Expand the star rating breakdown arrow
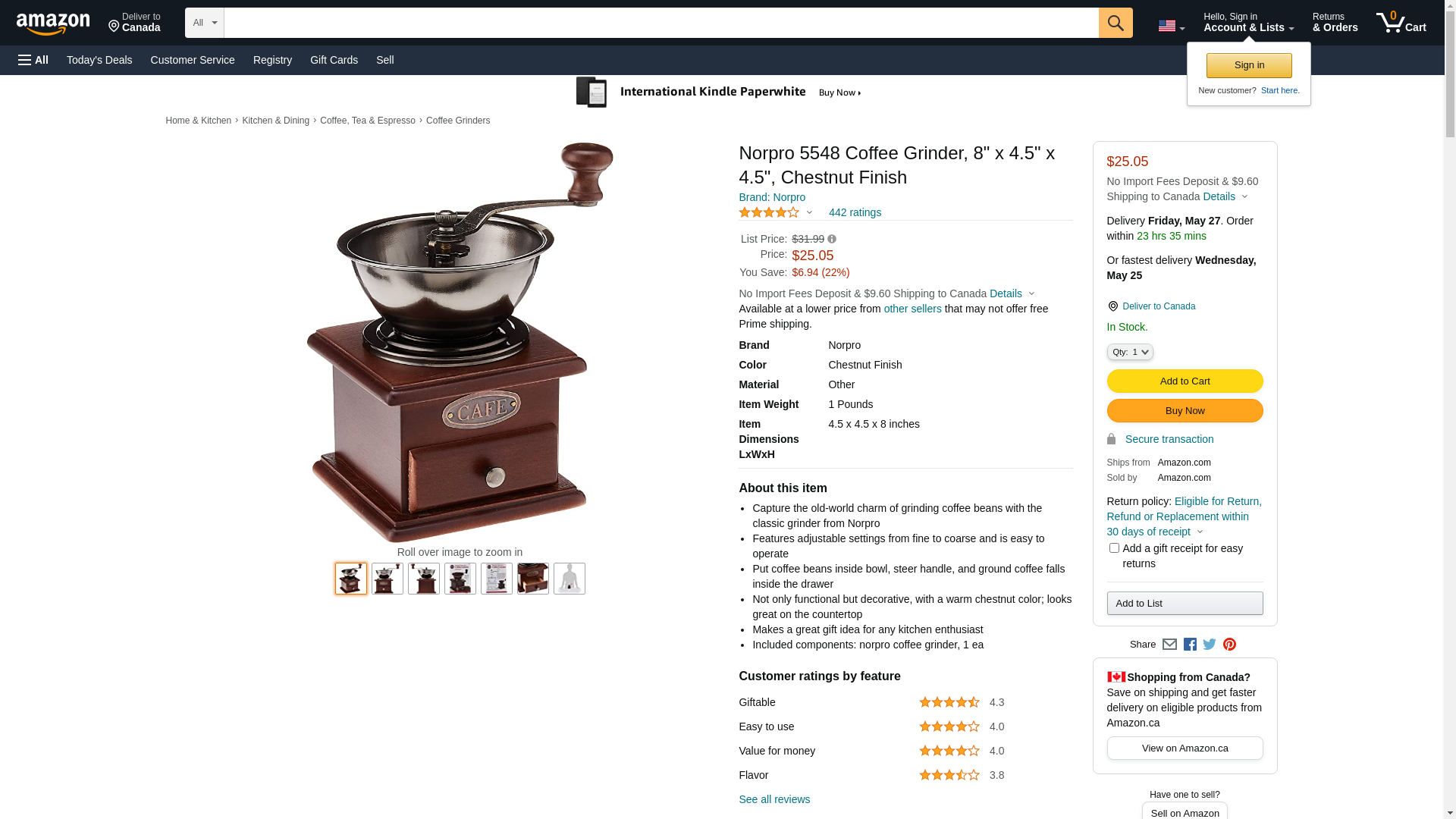This screenshot has width=1456, height=819. (809, 213)
